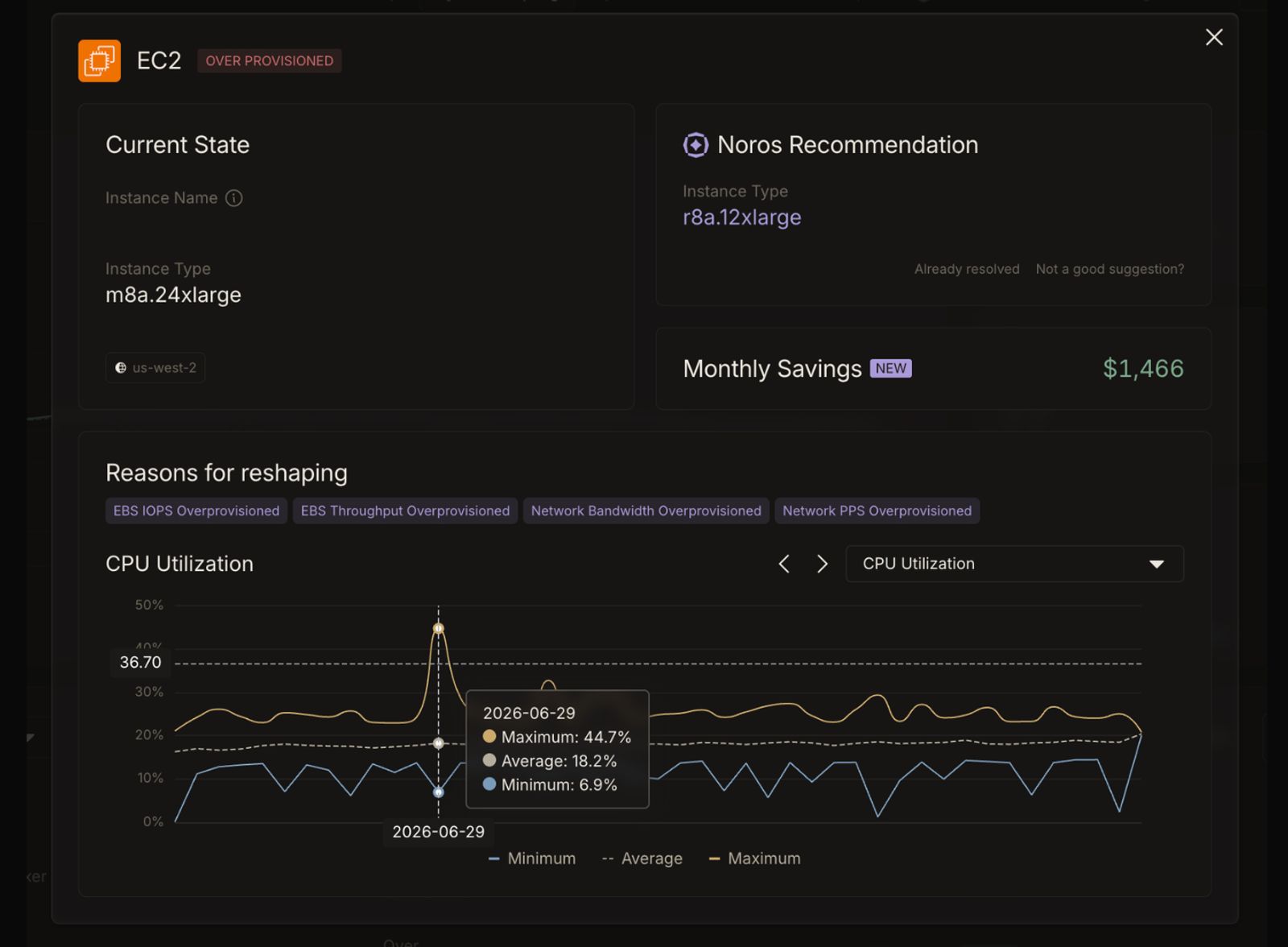Toggle the Maximum series in chart legend
This screenshot has width=1288, height=947.
pos(754,858)
